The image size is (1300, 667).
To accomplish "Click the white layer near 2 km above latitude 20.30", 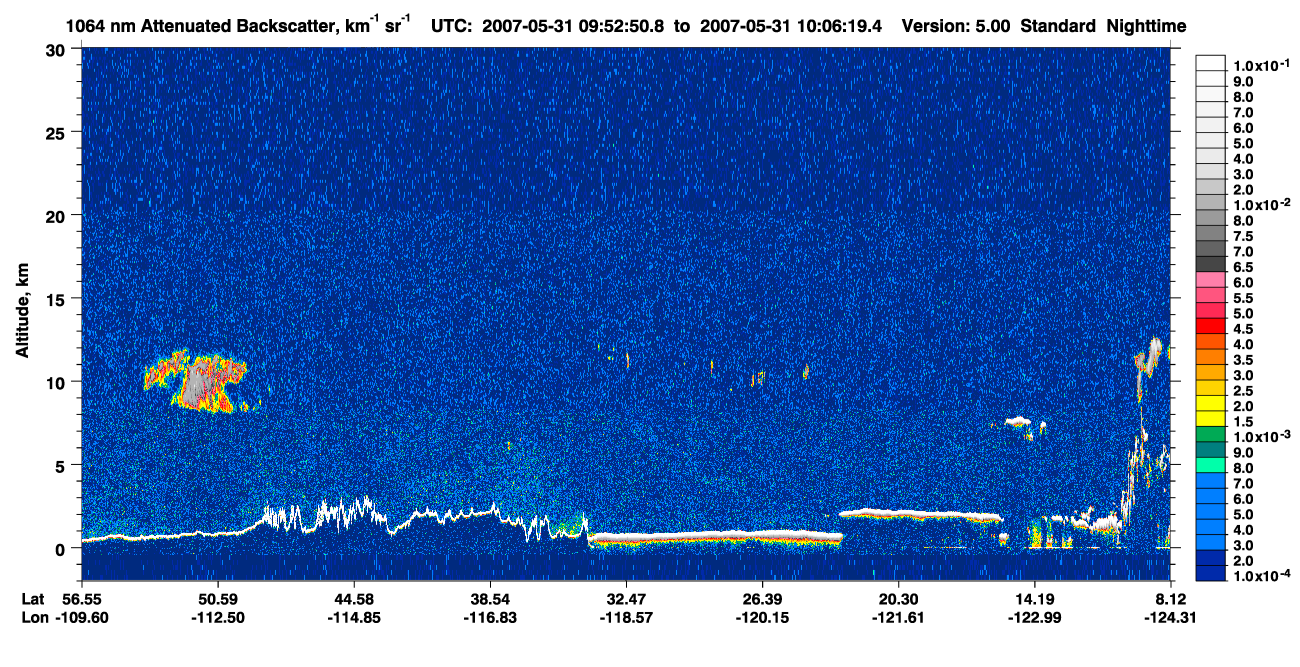I will [x=920, y=514].
